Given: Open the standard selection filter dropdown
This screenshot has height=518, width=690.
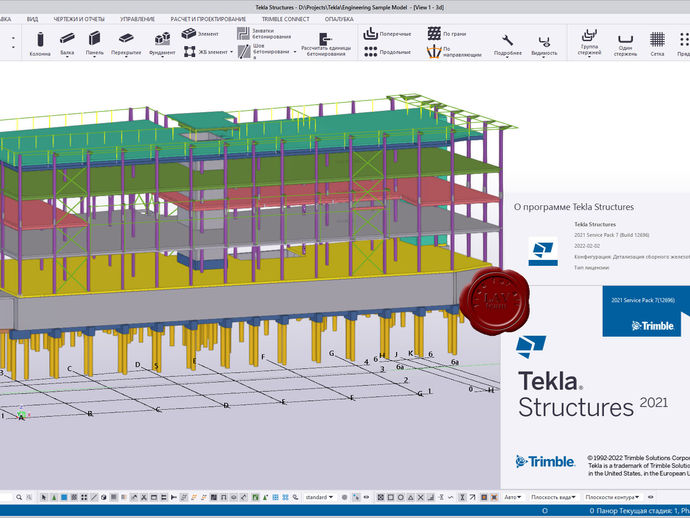Looking at the screenshot, I should pyautogui.click(x=319, y=497).
